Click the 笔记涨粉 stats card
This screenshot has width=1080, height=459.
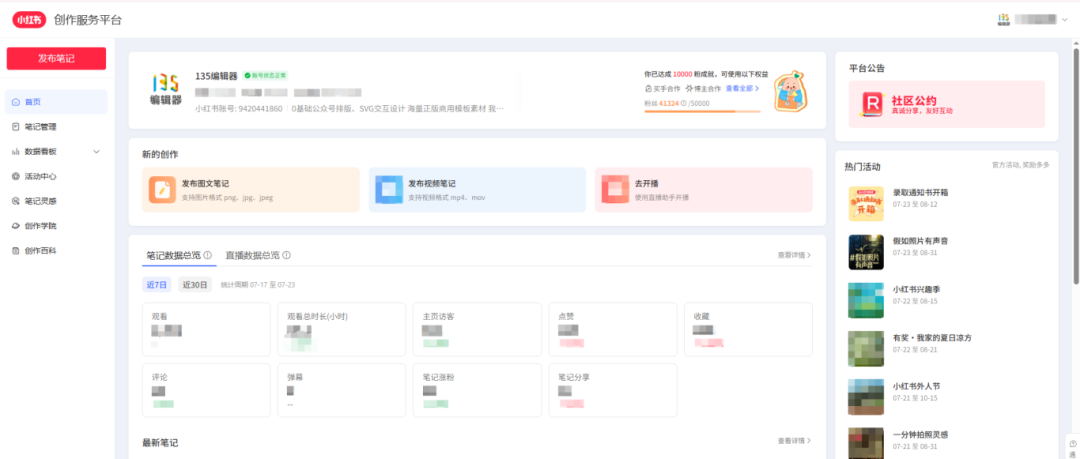477,390
